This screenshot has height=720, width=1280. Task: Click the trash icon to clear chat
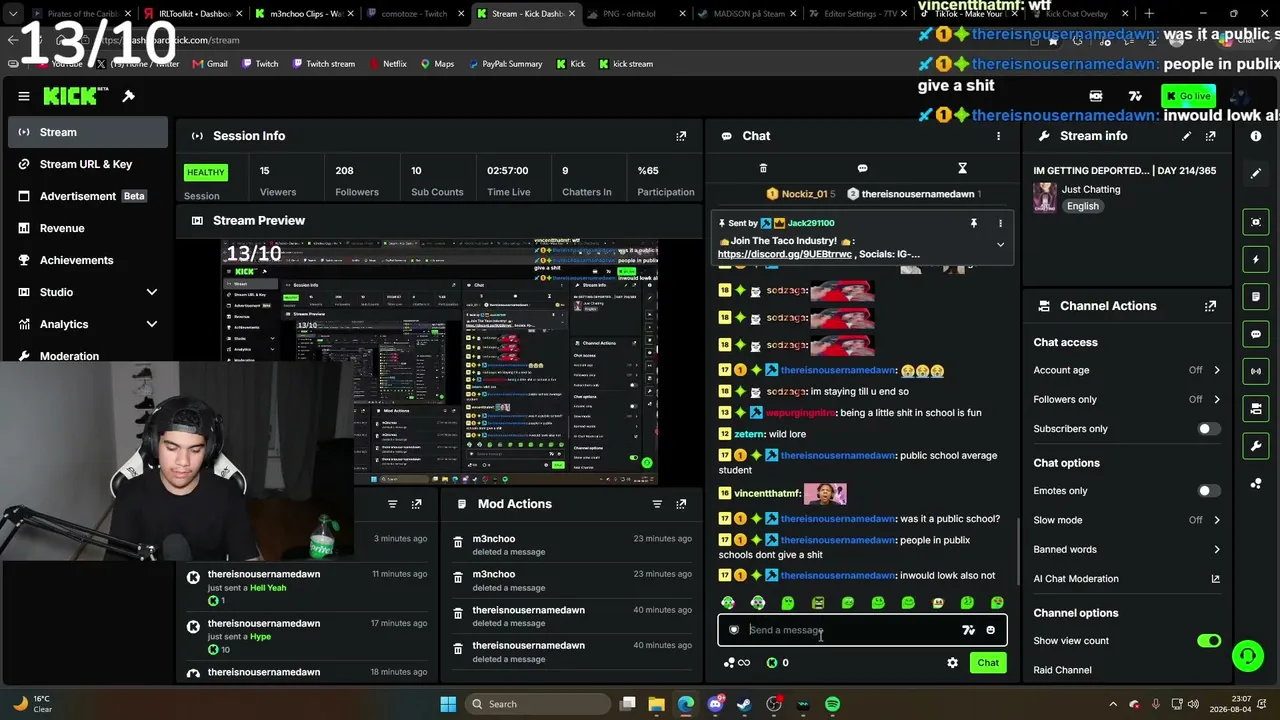[763, 168]
